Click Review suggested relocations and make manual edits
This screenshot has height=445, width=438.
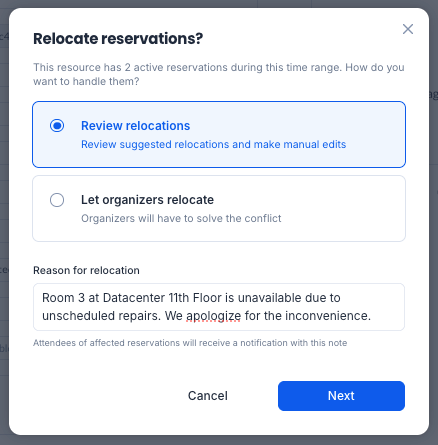(x=213, y=144)
